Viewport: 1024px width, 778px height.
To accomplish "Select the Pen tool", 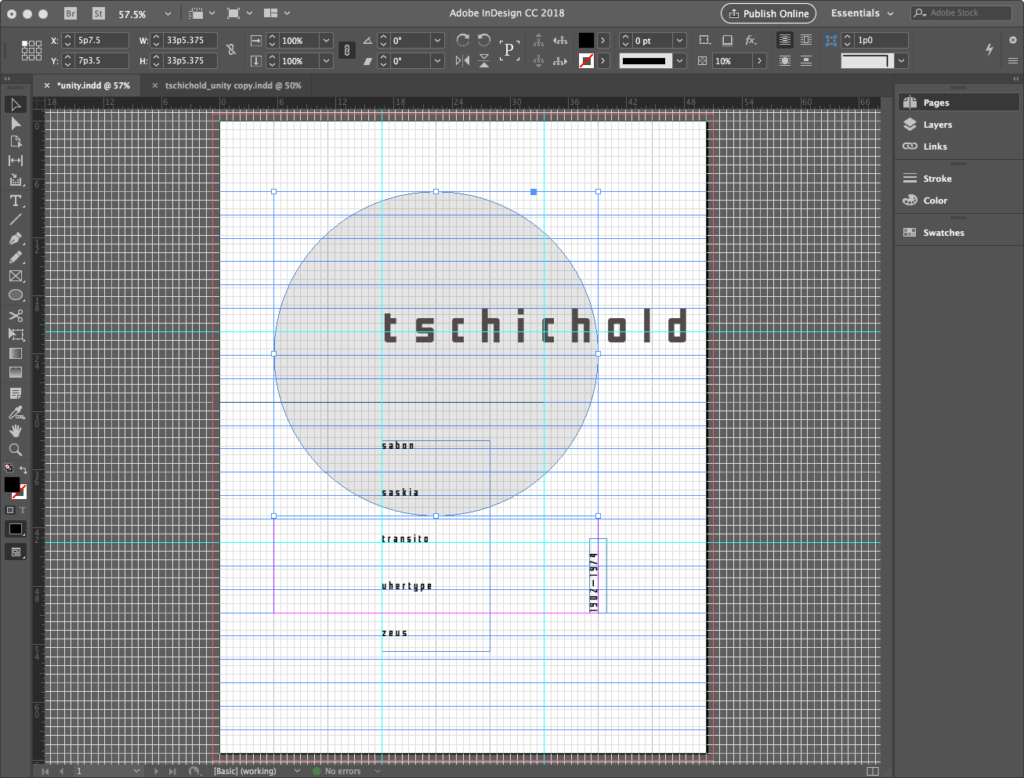I will point(16,239).
